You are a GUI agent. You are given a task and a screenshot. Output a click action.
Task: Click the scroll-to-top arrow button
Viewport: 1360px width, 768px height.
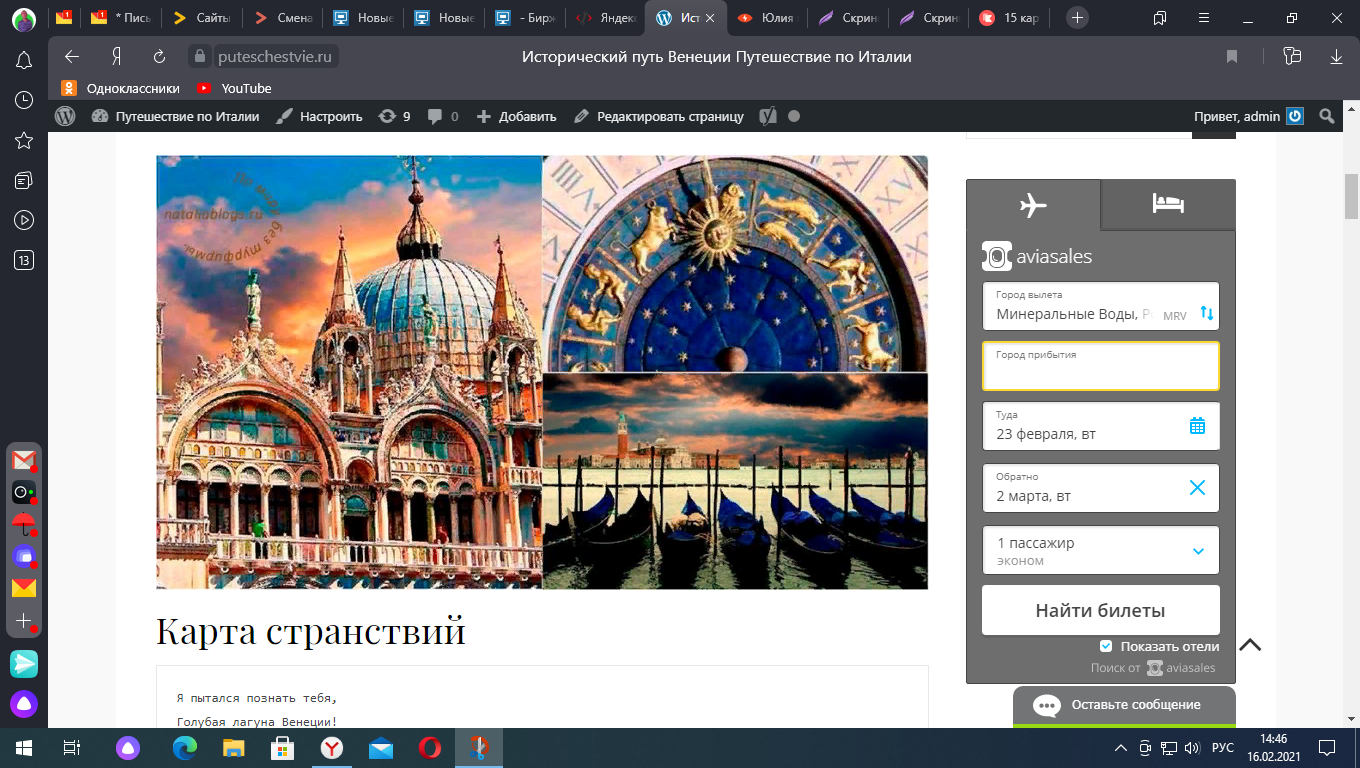coord(1250,645)
